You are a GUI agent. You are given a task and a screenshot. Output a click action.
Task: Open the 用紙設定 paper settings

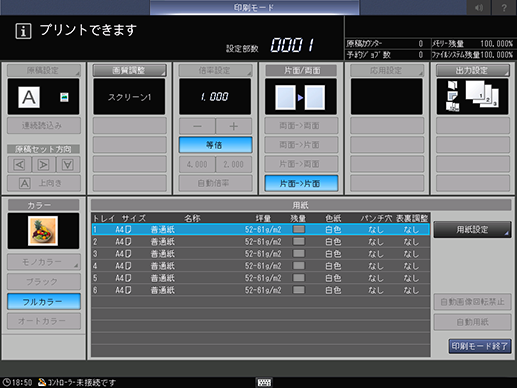[x=472, y=229]
